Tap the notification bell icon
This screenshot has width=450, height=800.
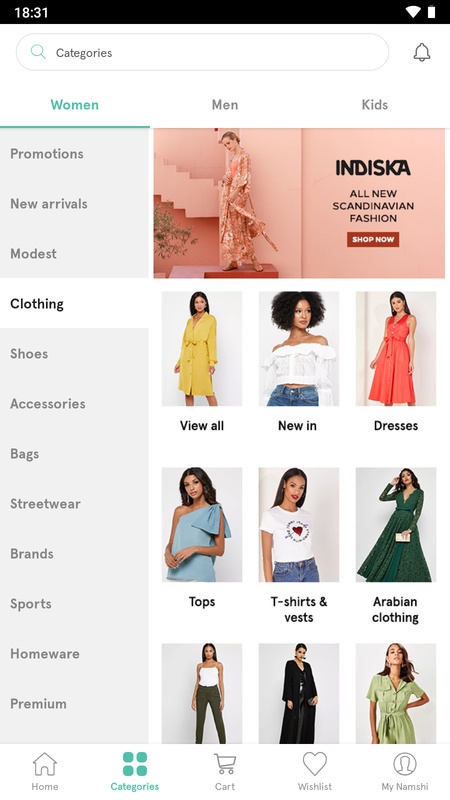[421, 52]
